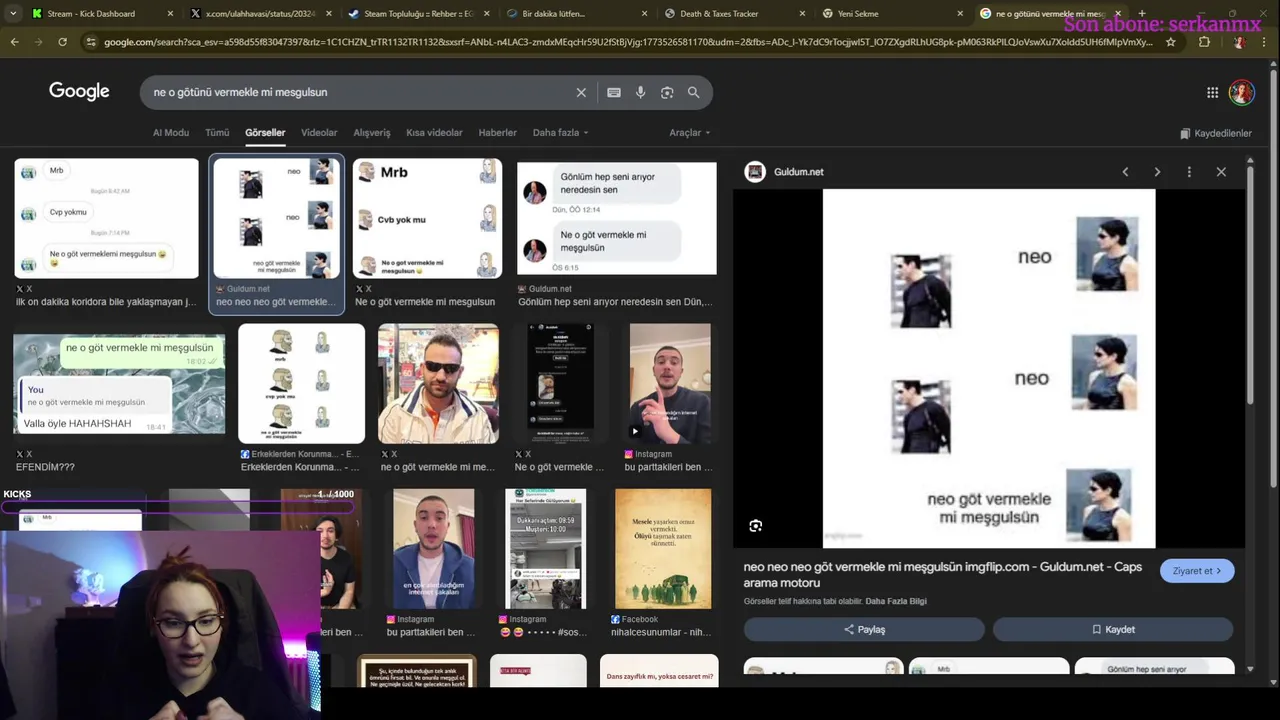Viewport: 1280px width, 720px height.
Task: Open Gönlüm hep seni arıyor thumbnail
Action: click(616, 218)
